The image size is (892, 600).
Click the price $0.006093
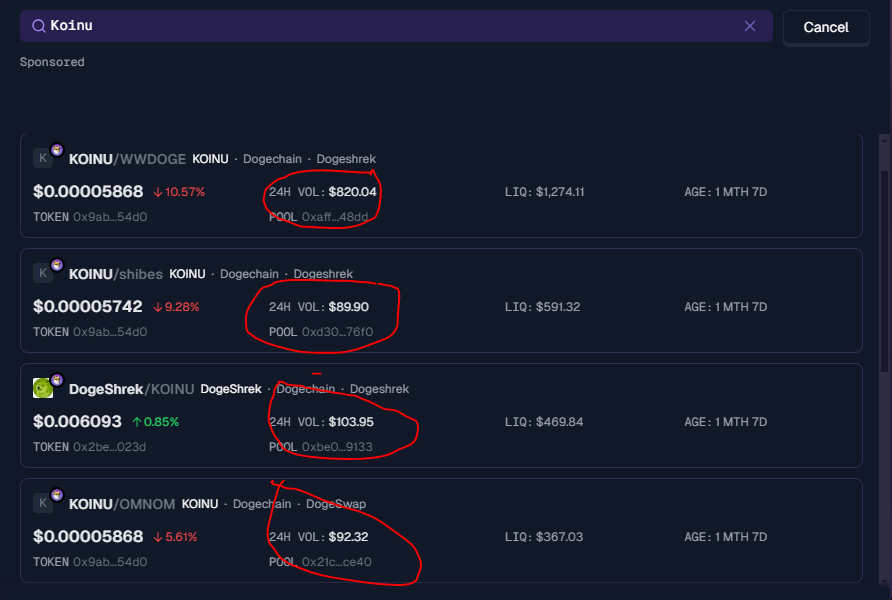[x=77, y=421]
